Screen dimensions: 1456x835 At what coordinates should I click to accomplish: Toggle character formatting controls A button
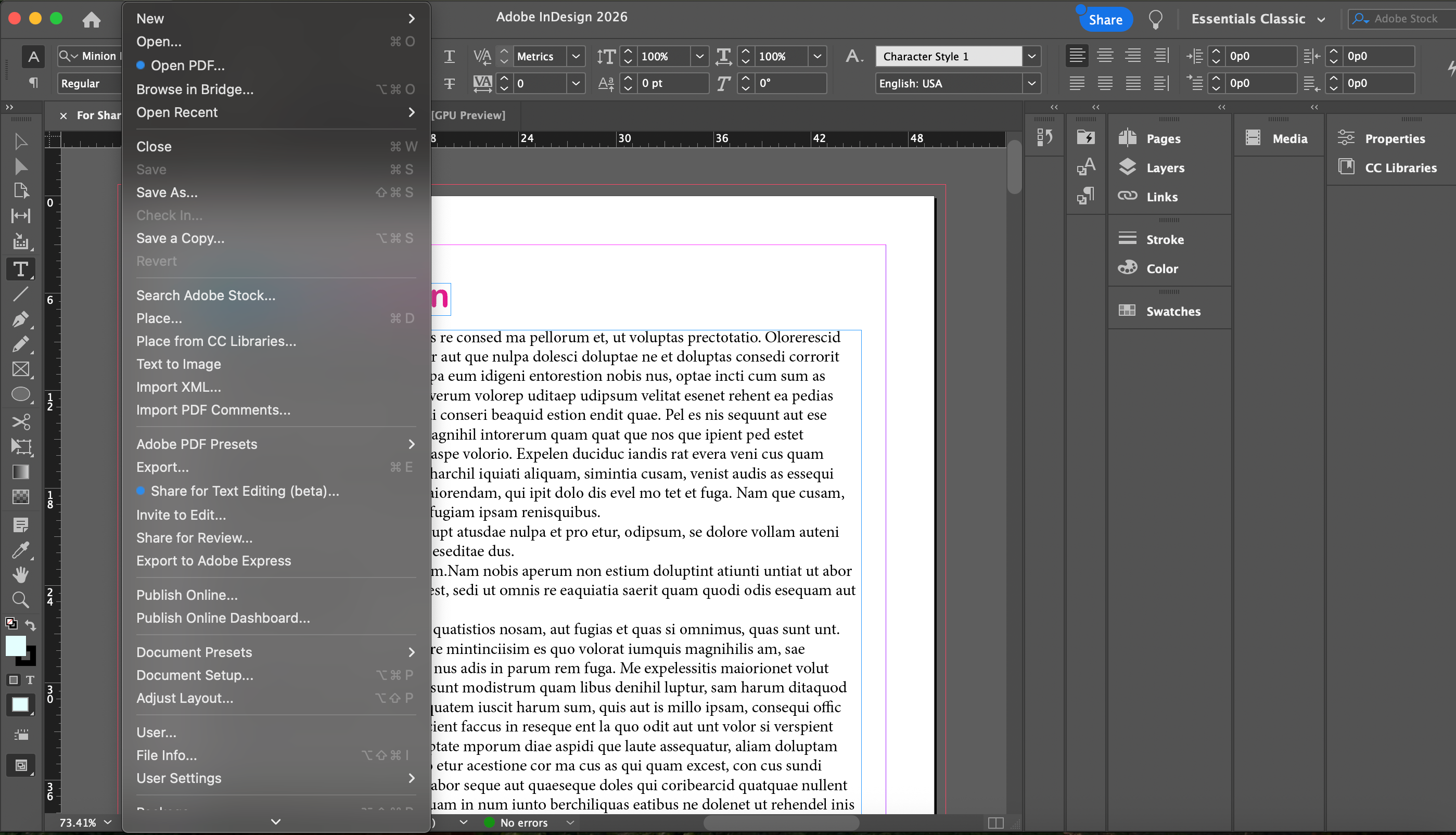pos(33,56)
